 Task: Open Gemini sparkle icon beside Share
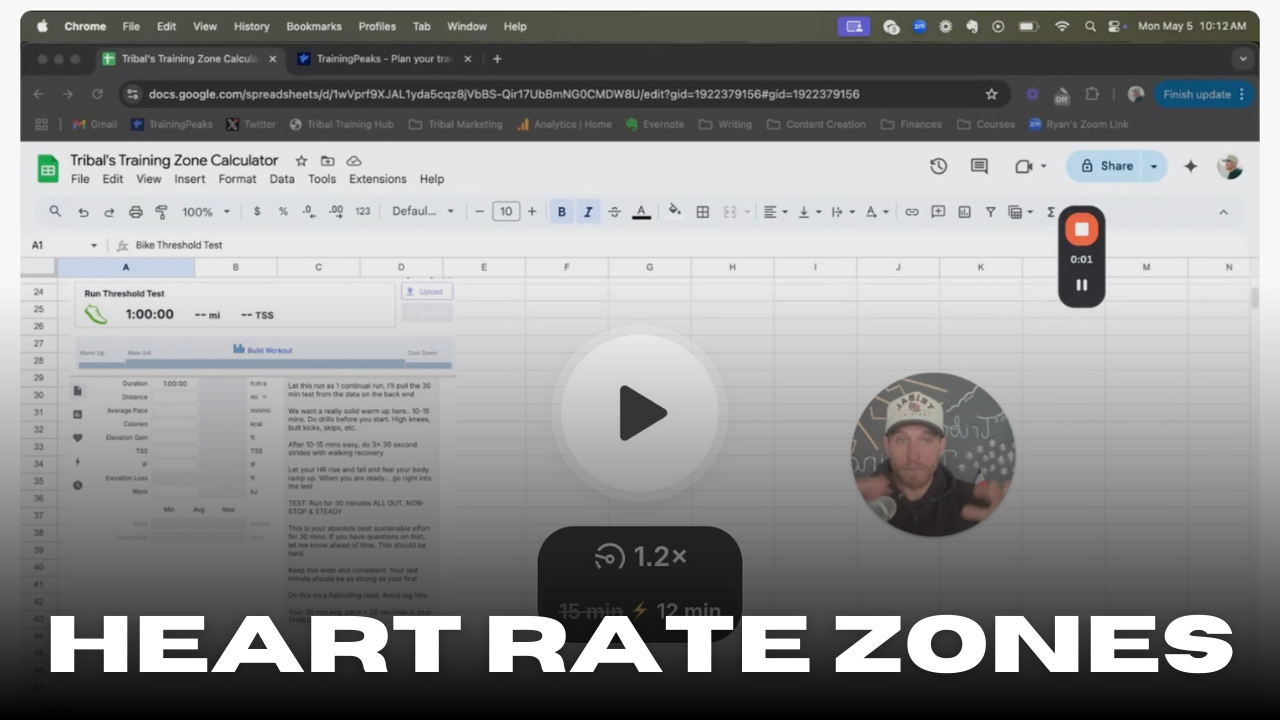[1190, 166]
